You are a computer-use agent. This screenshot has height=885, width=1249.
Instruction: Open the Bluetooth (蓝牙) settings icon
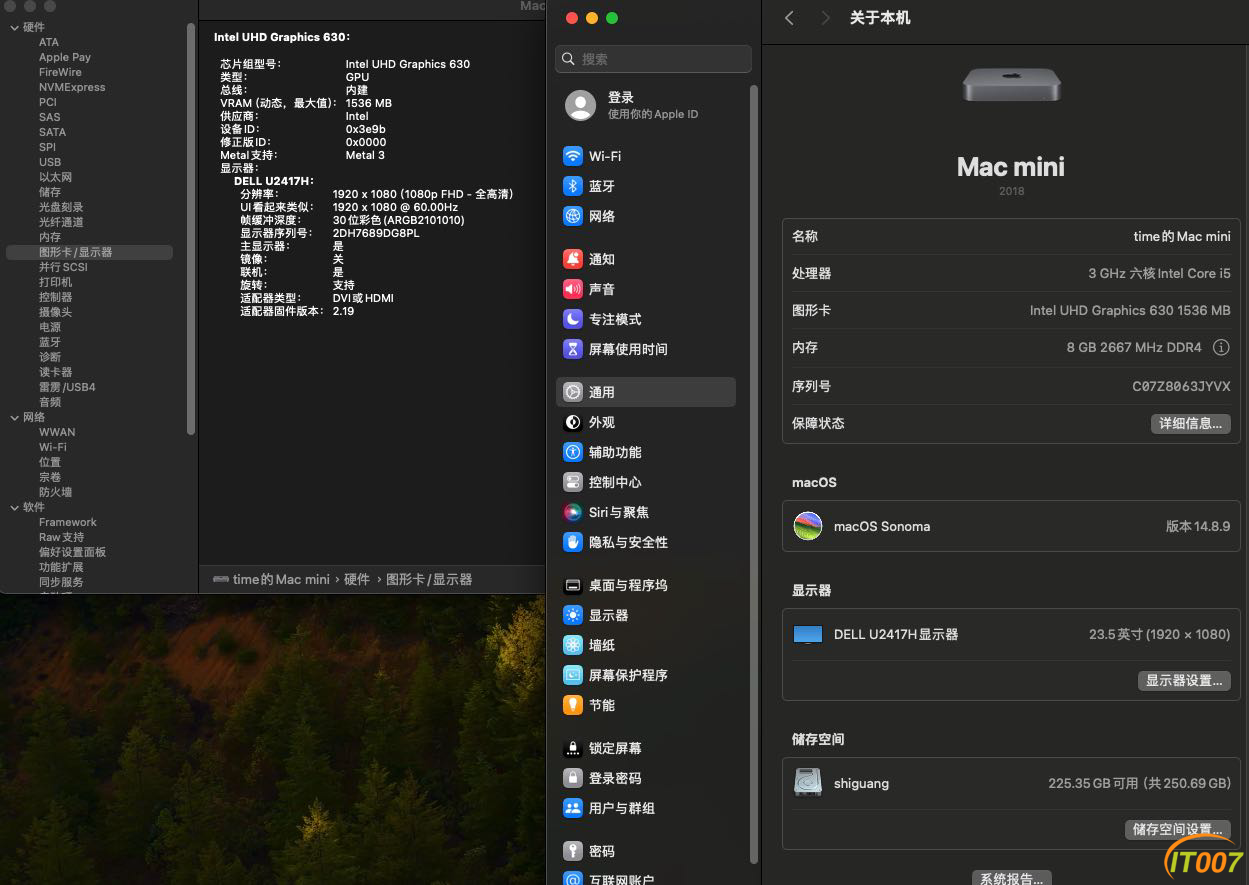(x=573, y=186)
